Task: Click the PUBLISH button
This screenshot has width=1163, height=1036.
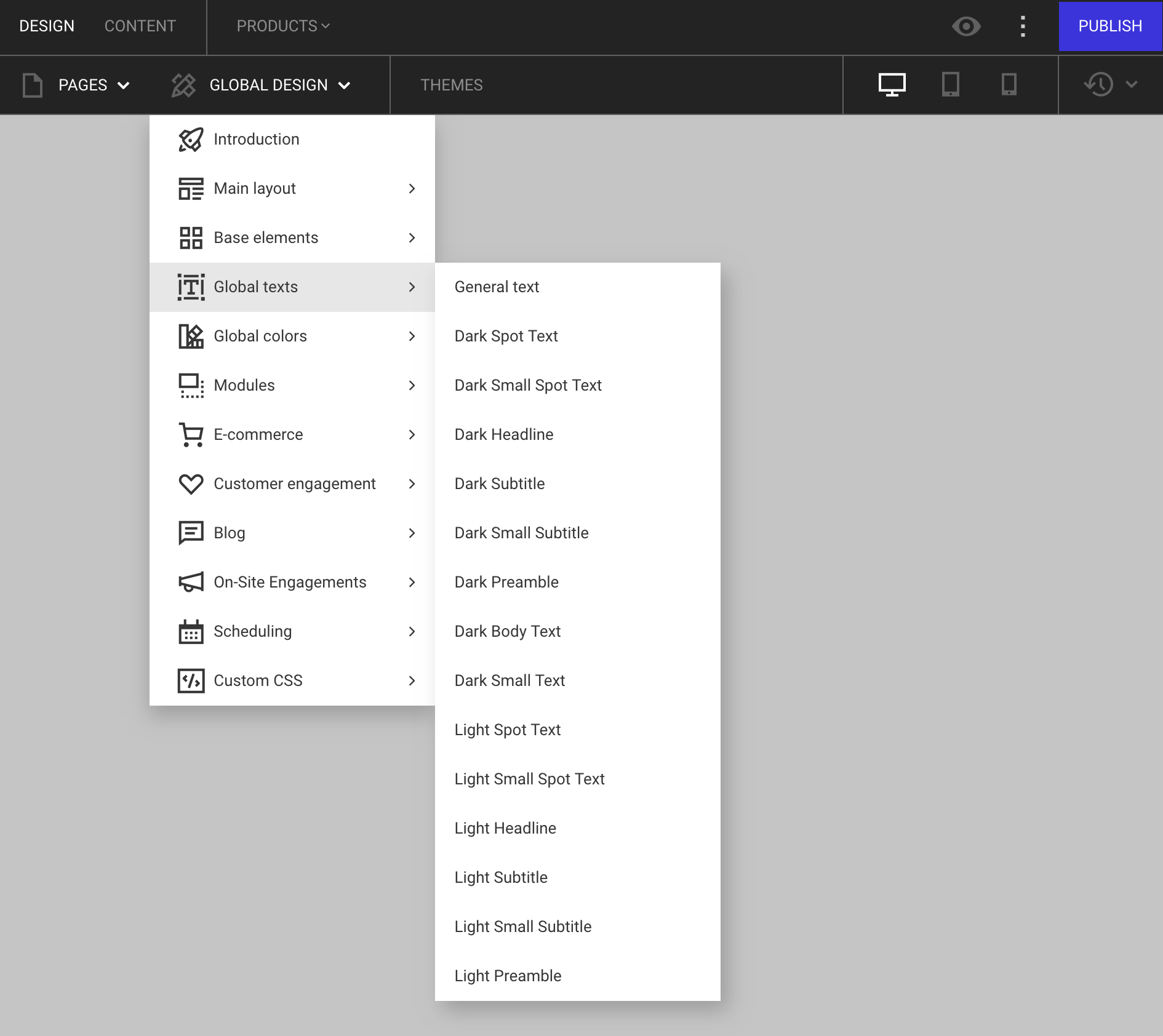Action: coord(1109,26)
